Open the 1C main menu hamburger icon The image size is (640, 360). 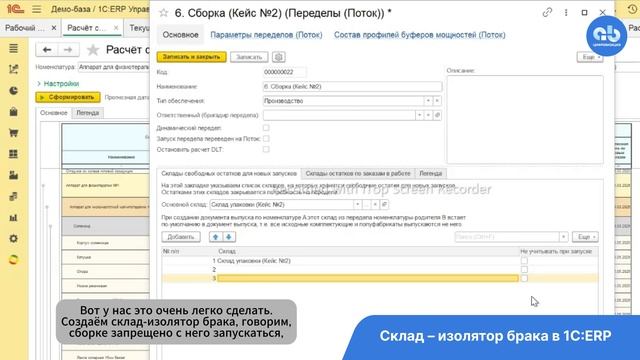click(37, 9)
